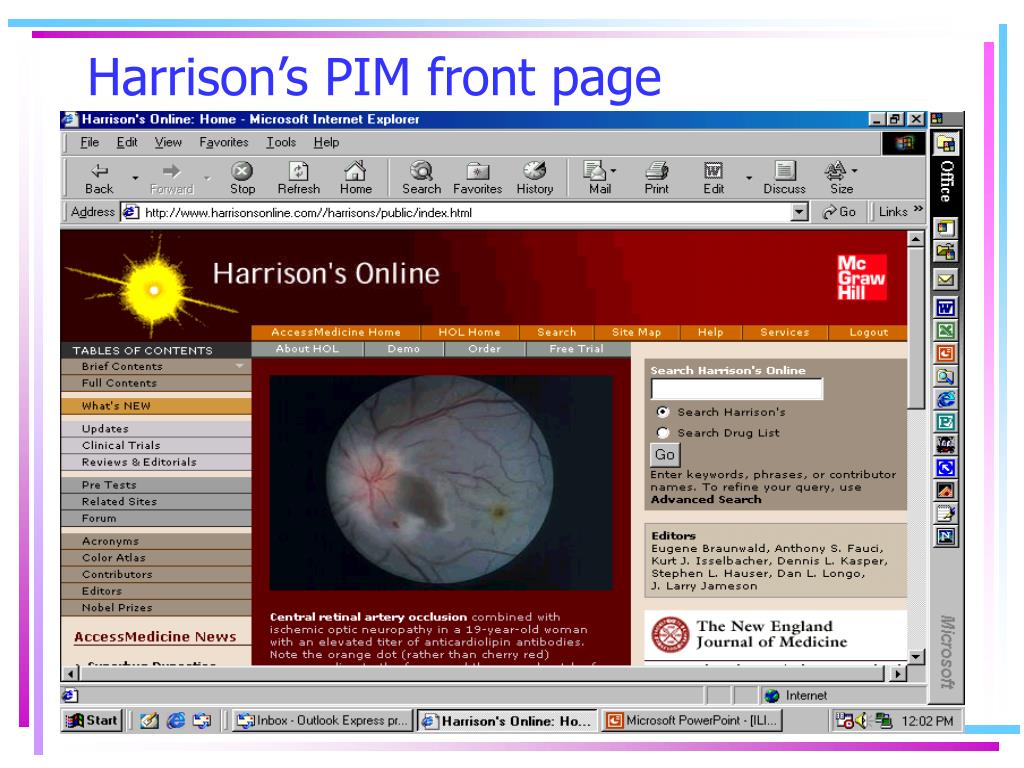The image size is (1024, 768).
Task: Open Mail button dropdown arrow
Action: [613, 171]
